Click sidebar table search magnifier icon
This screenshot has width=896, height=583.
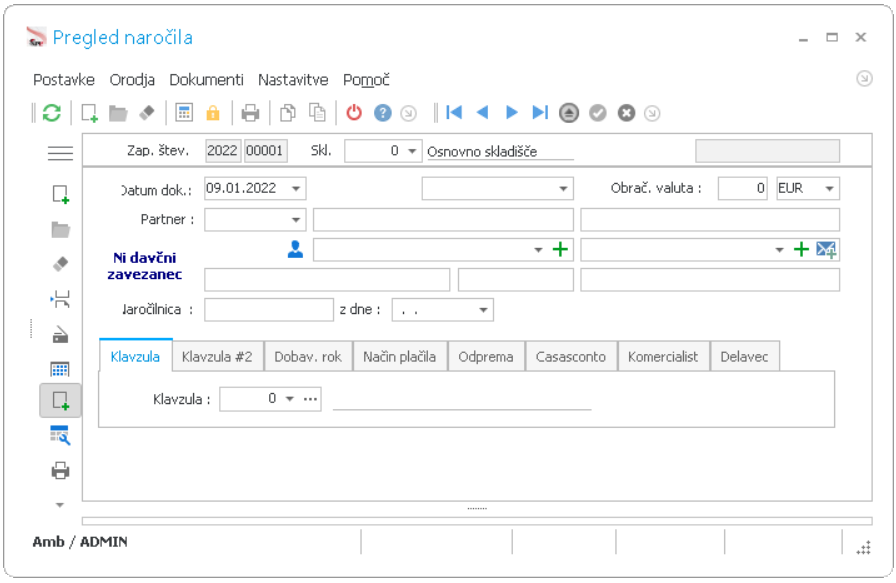point(61,436)
